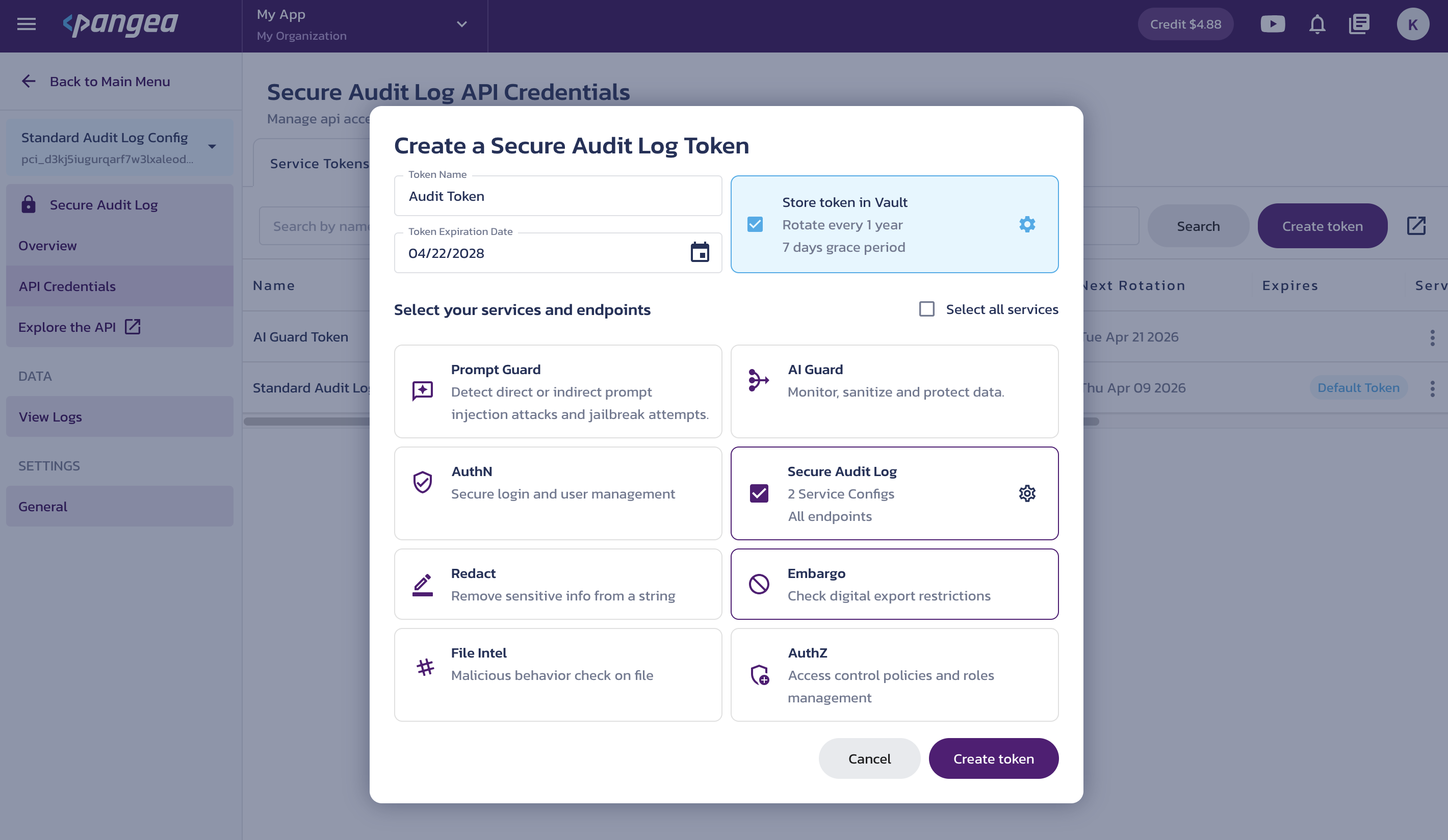Open Secure Audit Log config gear

pyautogui.click(x=1027, y=493)
